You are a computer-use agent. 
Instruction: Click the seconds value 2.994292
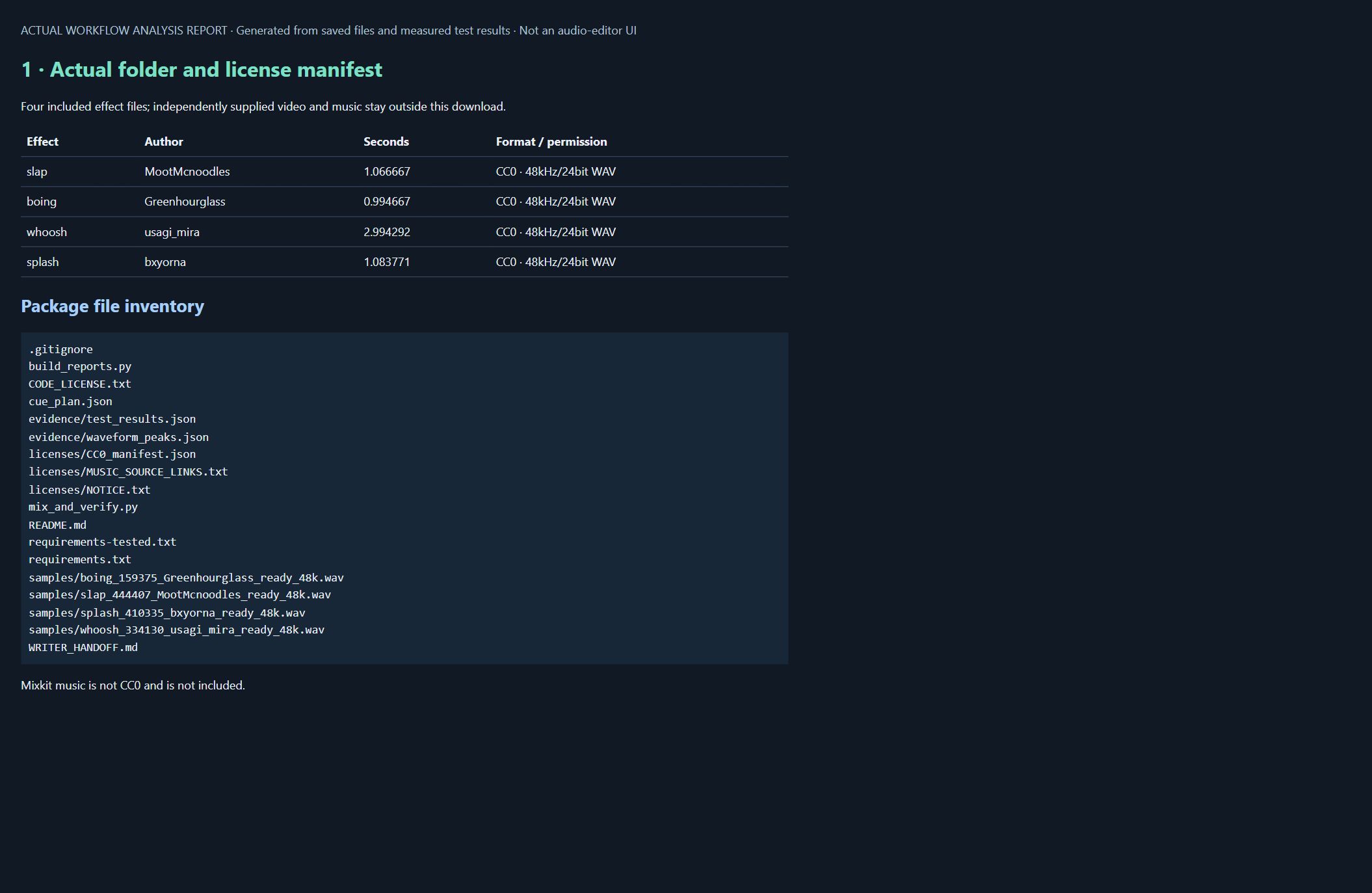coord(387,232)
